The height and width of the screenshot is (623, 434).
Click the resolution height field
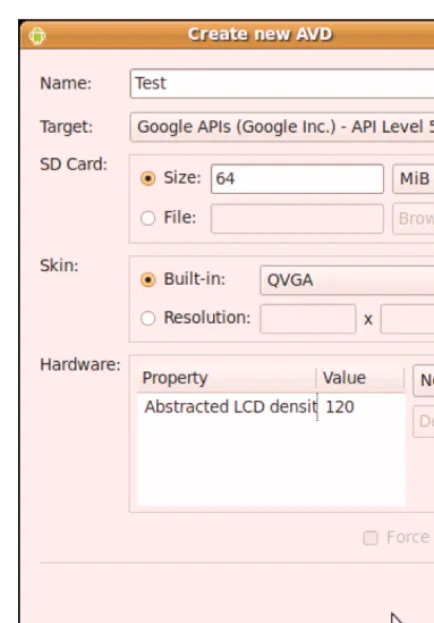click(407, 319)
